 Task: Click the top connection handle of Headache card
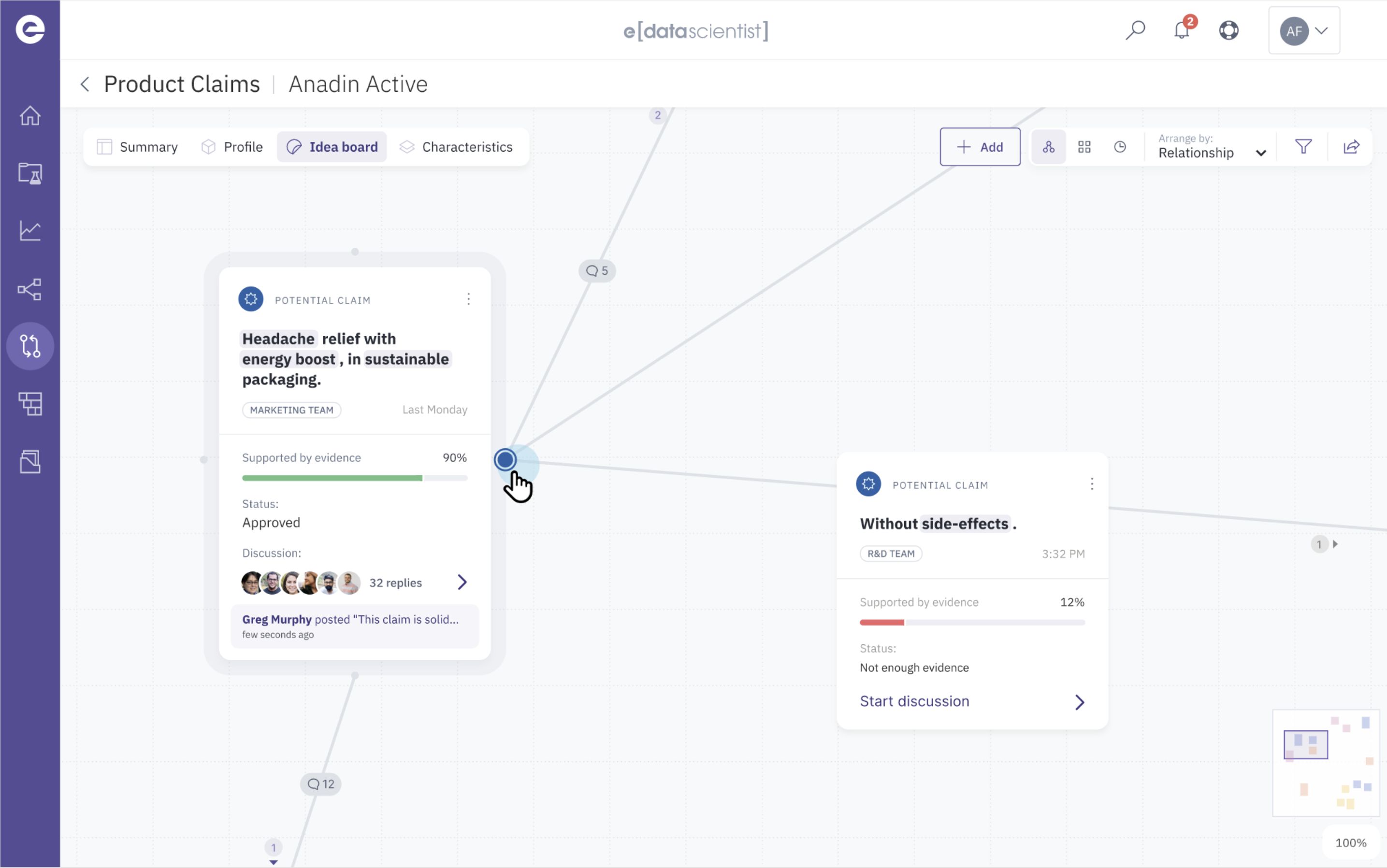(355, 252)
